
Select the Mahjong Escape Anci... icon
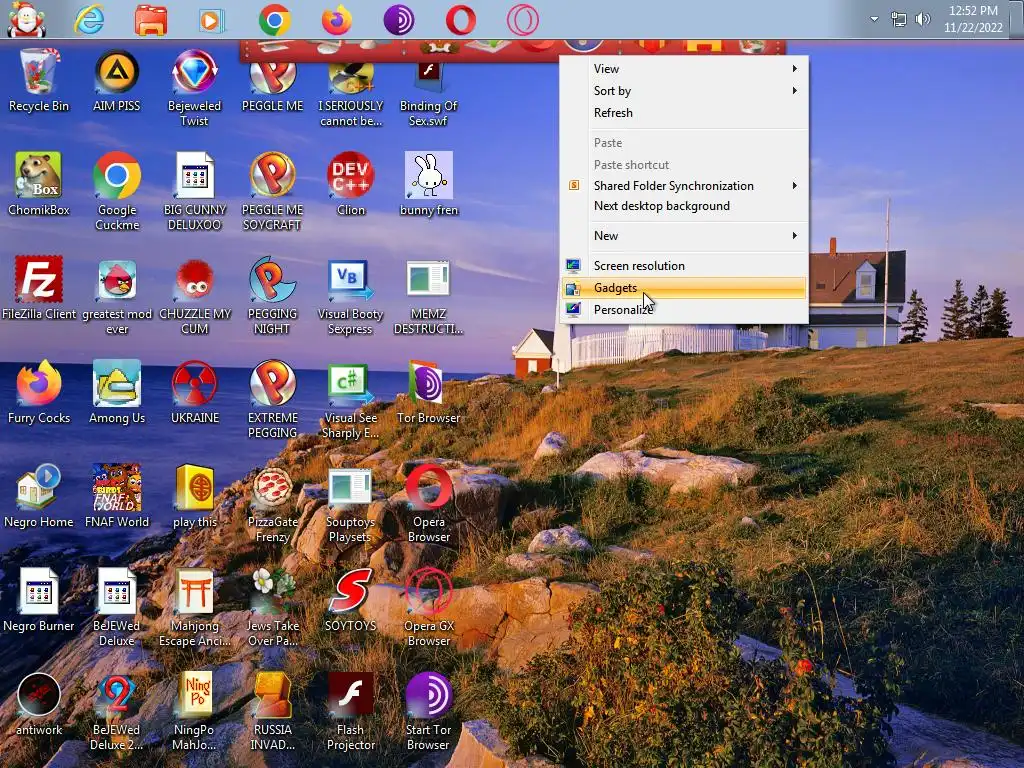pyautogui.click(x=195, y=609)
